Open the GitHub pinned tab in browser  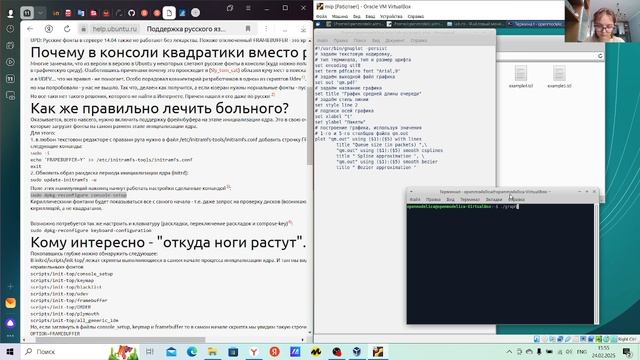(131, 13)
